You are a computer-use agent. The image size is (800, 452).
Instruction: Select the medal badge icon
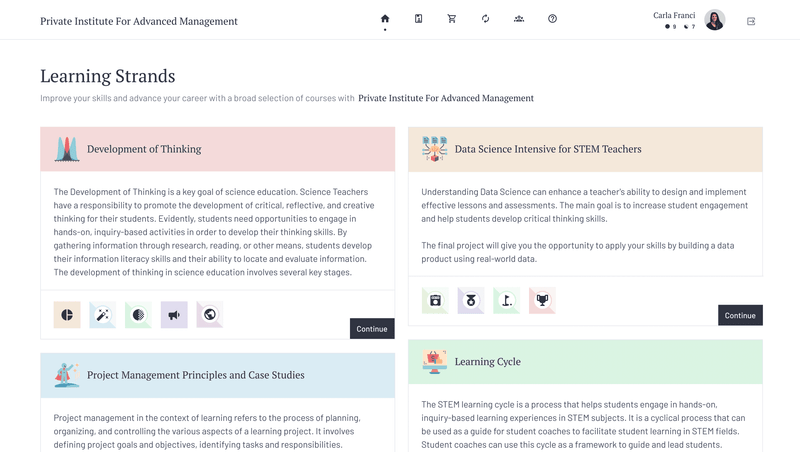(471, 300)
